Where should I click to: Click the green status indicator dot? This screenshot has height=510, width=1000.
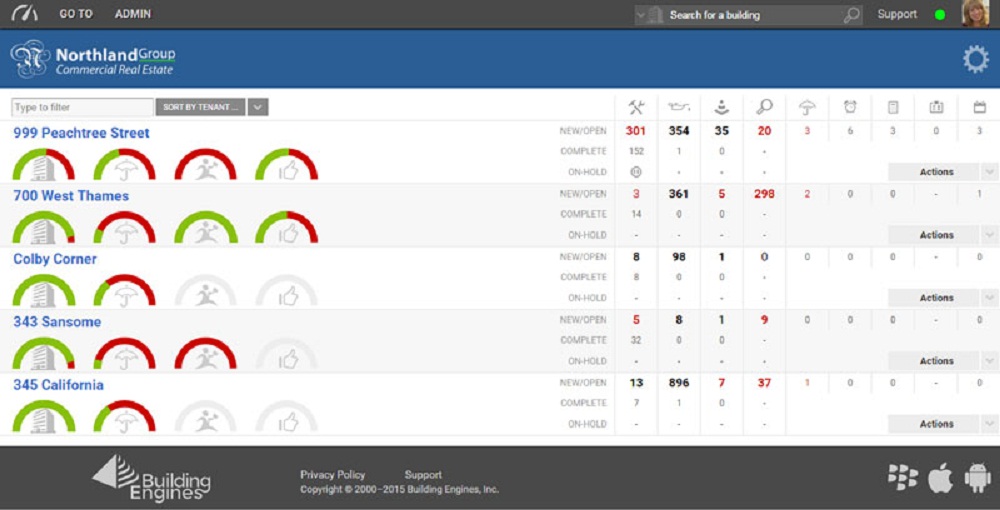click(x=939, y=15)
